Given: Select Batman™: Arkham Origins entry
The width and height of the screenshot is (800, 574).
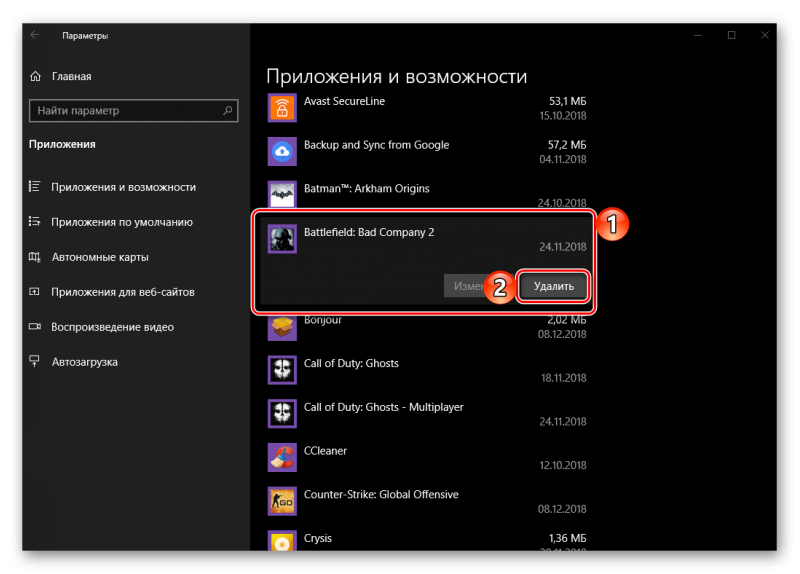Looking at the screenshot, I should (x=367, y=189).
